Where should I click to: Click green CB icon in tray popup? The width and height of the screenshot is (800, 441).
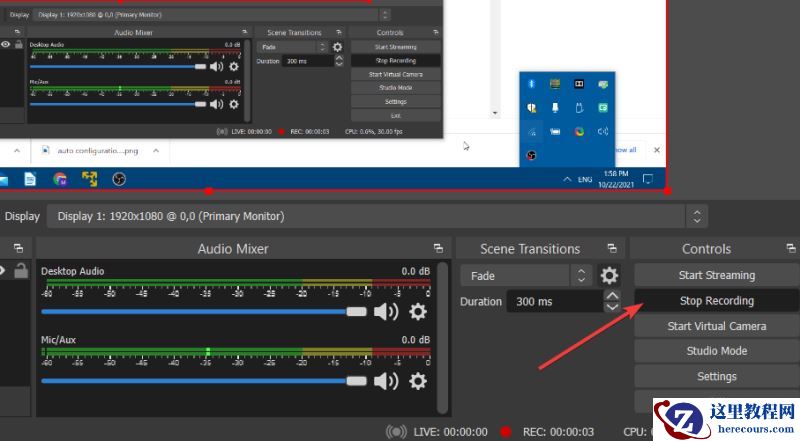(x=603, y=108)
